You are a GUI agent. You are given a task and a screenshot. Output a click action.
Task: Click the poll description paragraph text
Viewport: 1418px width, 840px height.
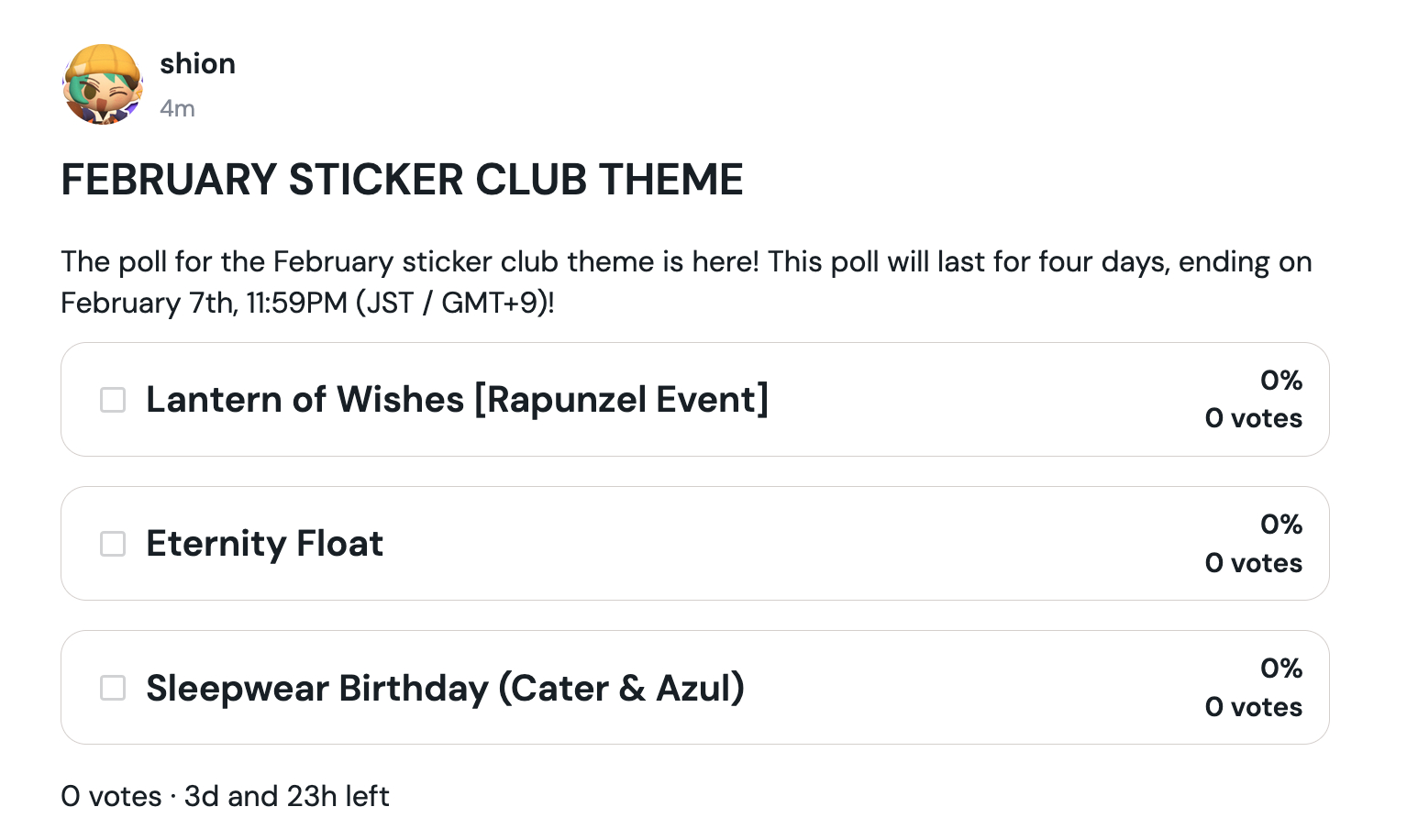(686, 263)
